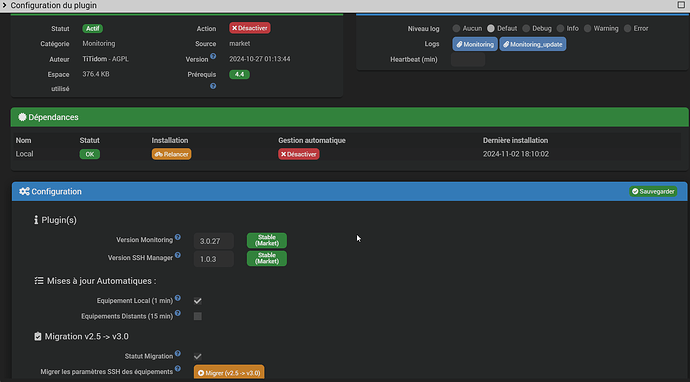Click help icon beside Statut Migration
This screenshot has height=382, width=690.
click(x=178, y=353)
